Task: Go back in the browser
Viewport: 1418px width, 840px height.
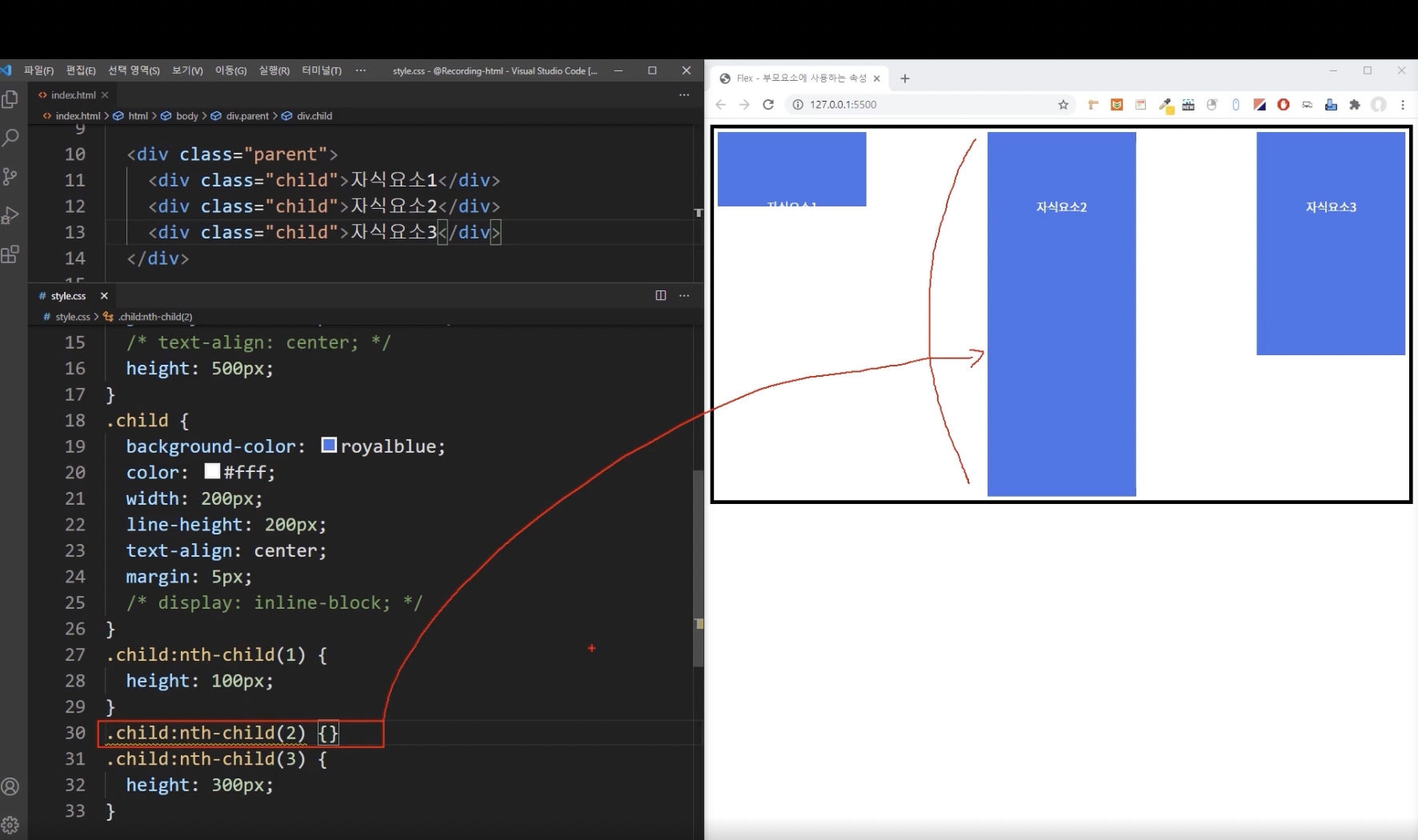Action: point(721,105)
